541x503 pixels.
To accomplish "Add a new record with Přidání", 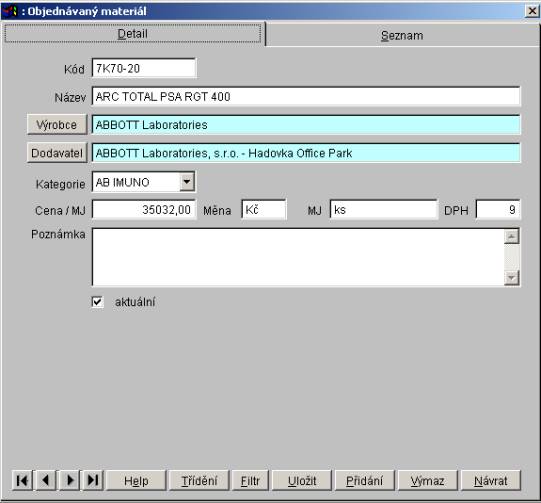I will click(365, 480).
